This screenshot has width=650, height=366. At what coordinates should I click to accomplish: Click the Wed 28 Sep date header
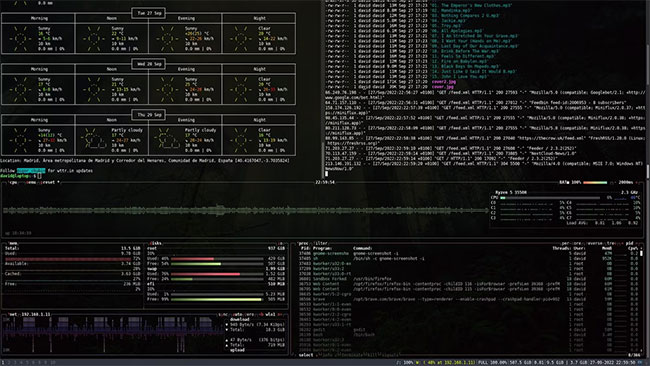click(x=148, y=64)
